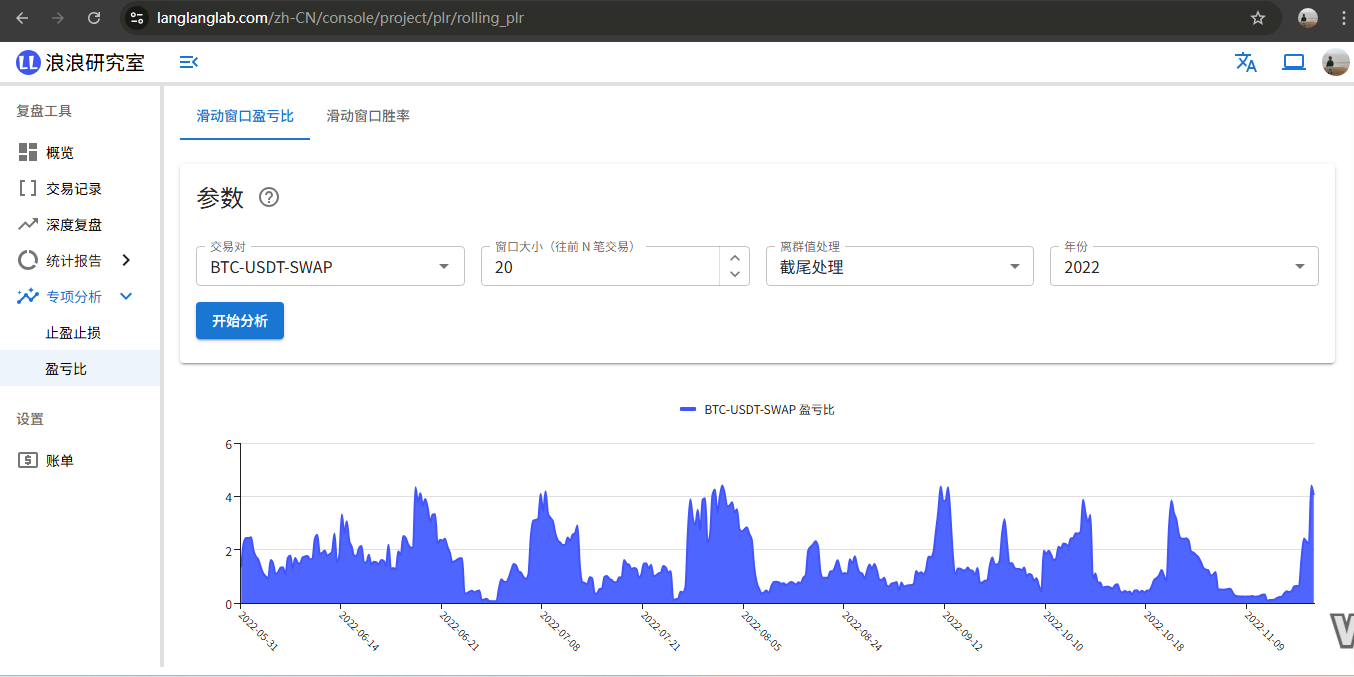Open 账单 under settings
The image size is (1354, 677).
[60, 461]
